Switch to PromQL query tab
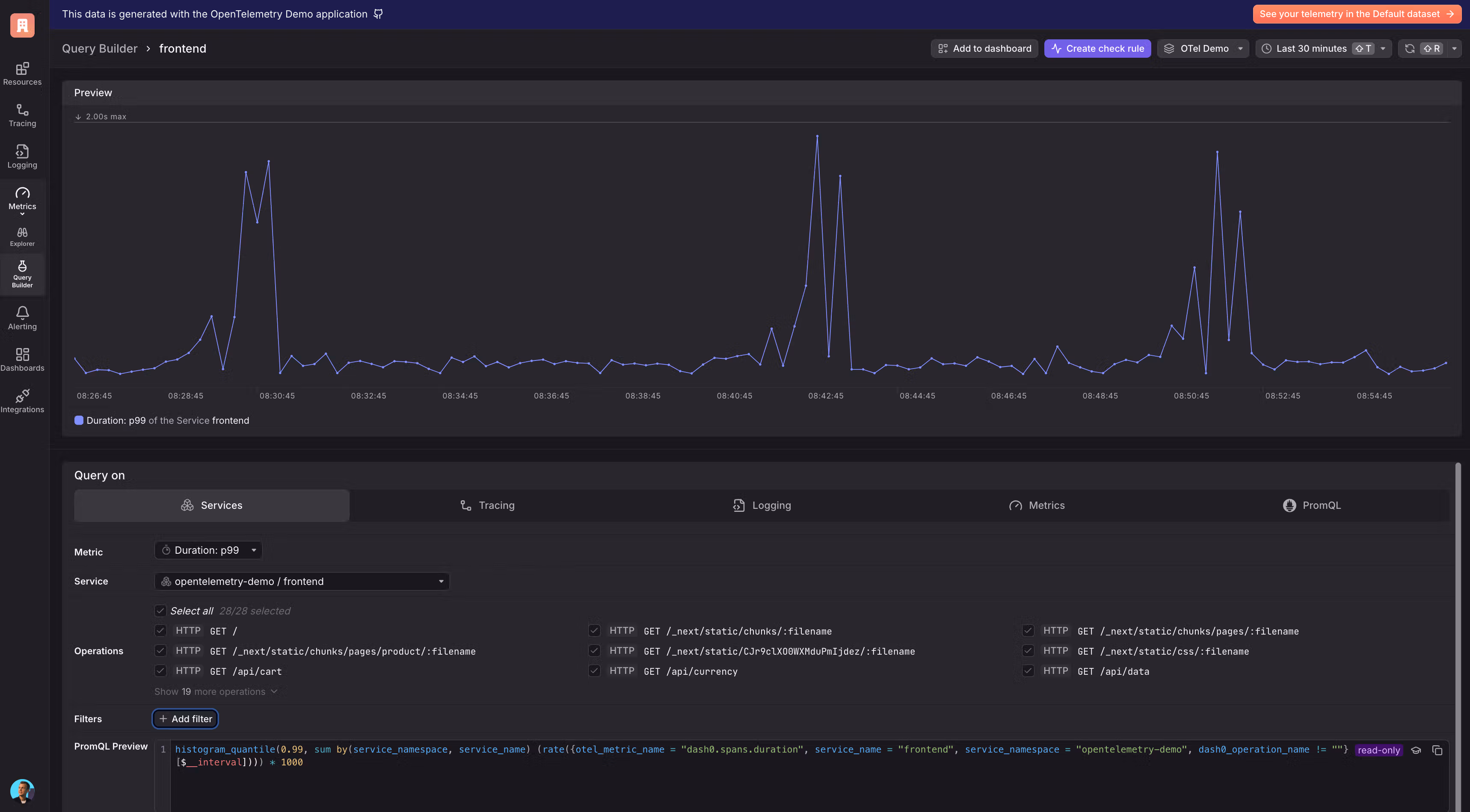 point(1311,505)
